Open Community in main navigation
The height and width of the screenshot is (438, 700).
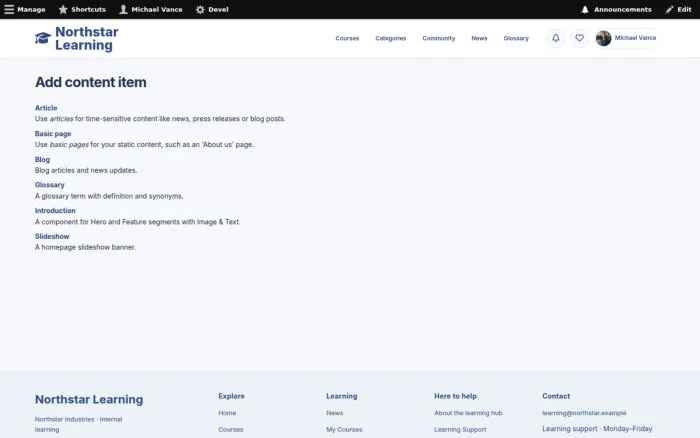[439, 38]
